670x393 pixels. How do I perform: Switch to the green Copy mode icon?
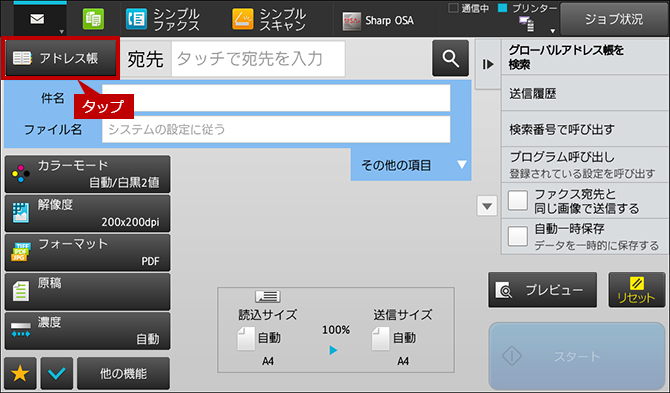[93, 20]
